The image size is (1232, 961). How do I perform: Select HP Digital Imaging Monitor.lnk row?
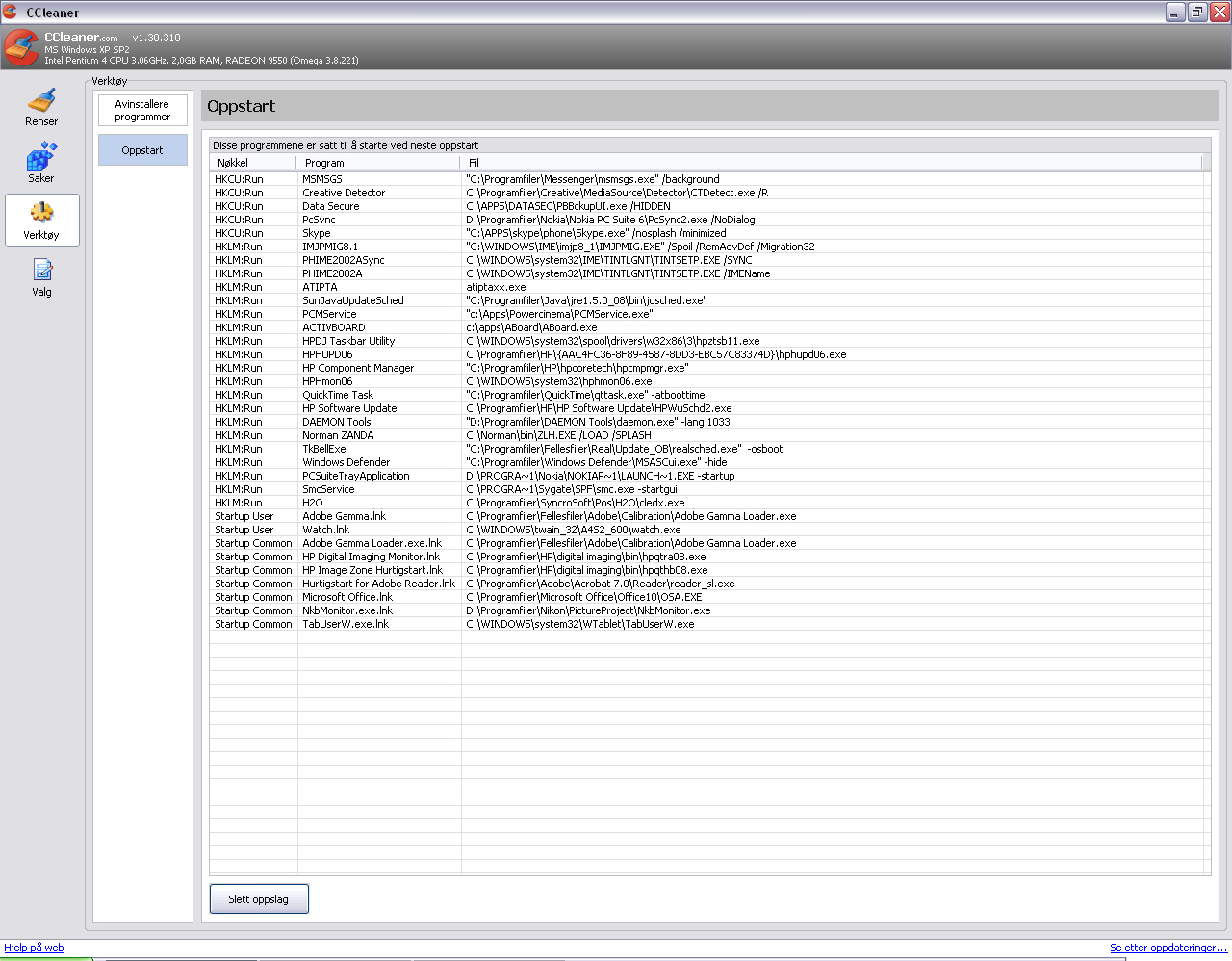pos(709,557)
